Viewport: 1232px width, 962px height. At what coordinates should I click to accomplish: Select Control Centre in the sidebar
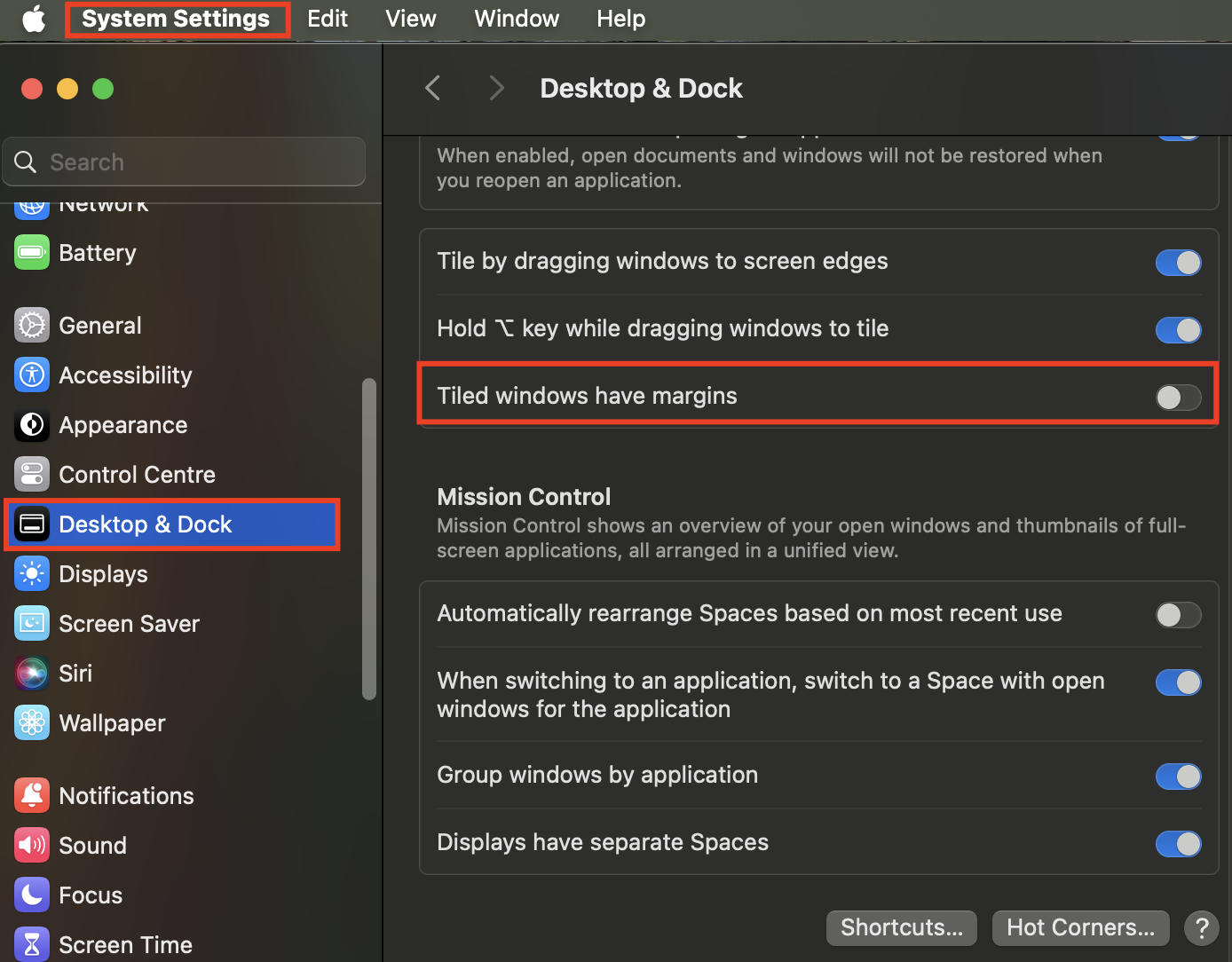(172, 475)
